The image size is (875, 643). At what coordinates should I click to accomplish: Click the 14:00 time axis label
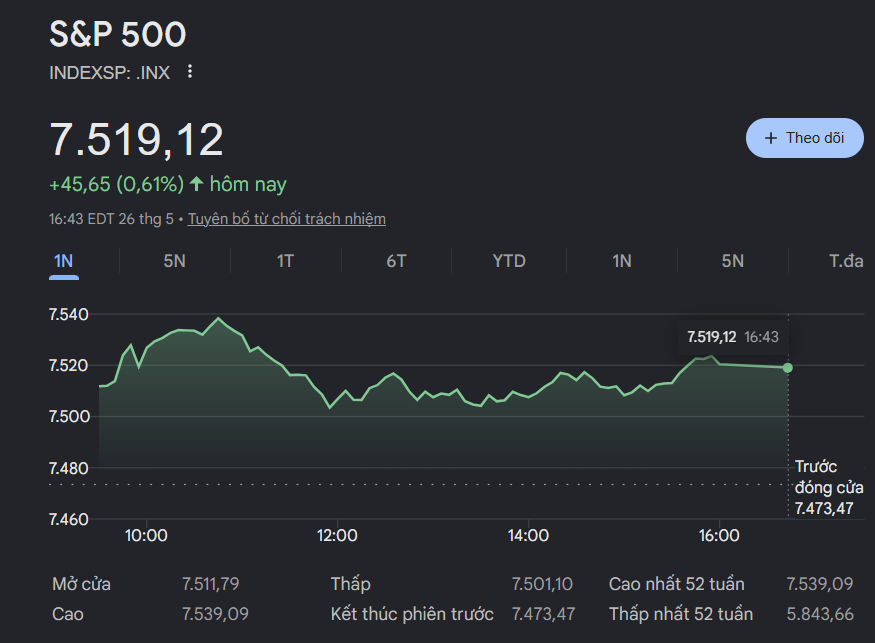[528, 535]
